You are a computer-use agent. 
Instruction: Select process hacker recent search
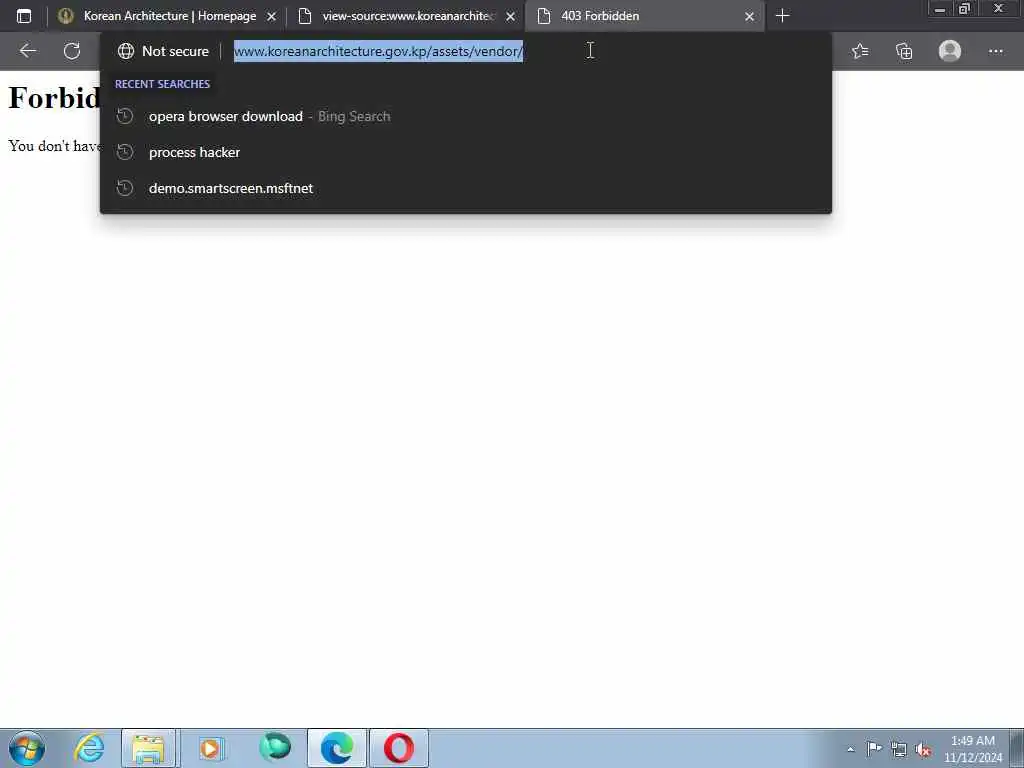pos(466,152)
